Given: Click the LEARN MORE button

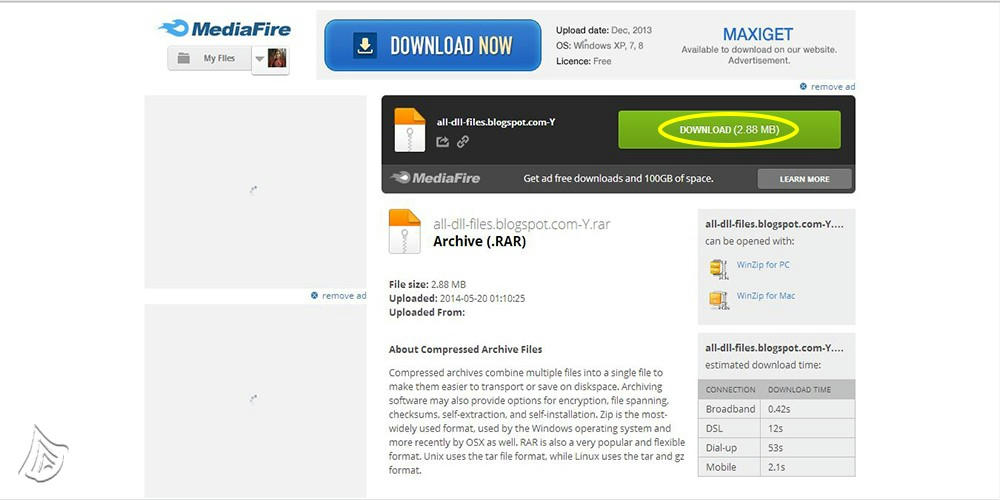Looking at the screenshot, I should point(804,179).
